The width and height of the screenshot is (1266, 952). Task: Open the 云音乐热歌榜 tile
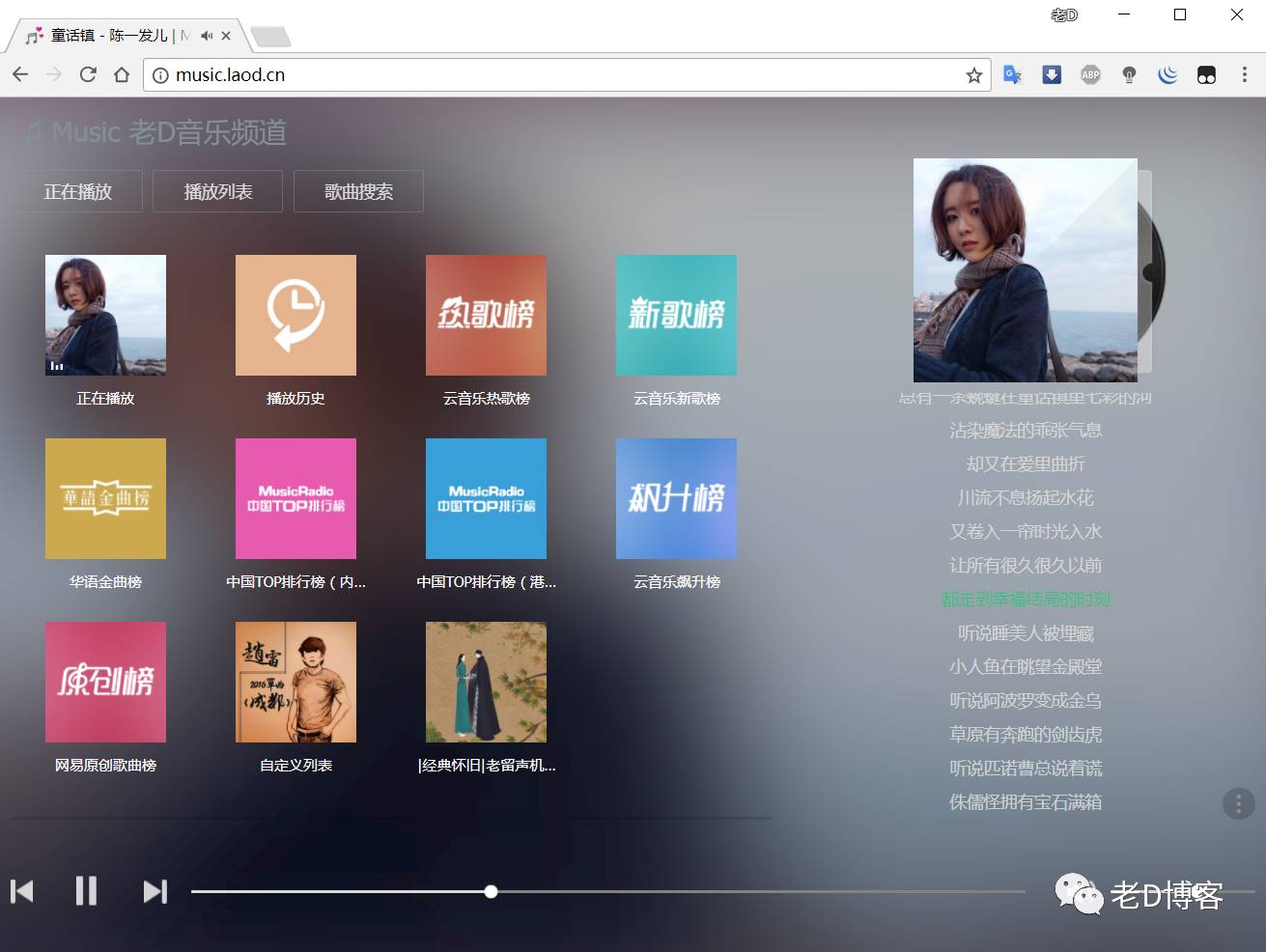click(486, 315)
